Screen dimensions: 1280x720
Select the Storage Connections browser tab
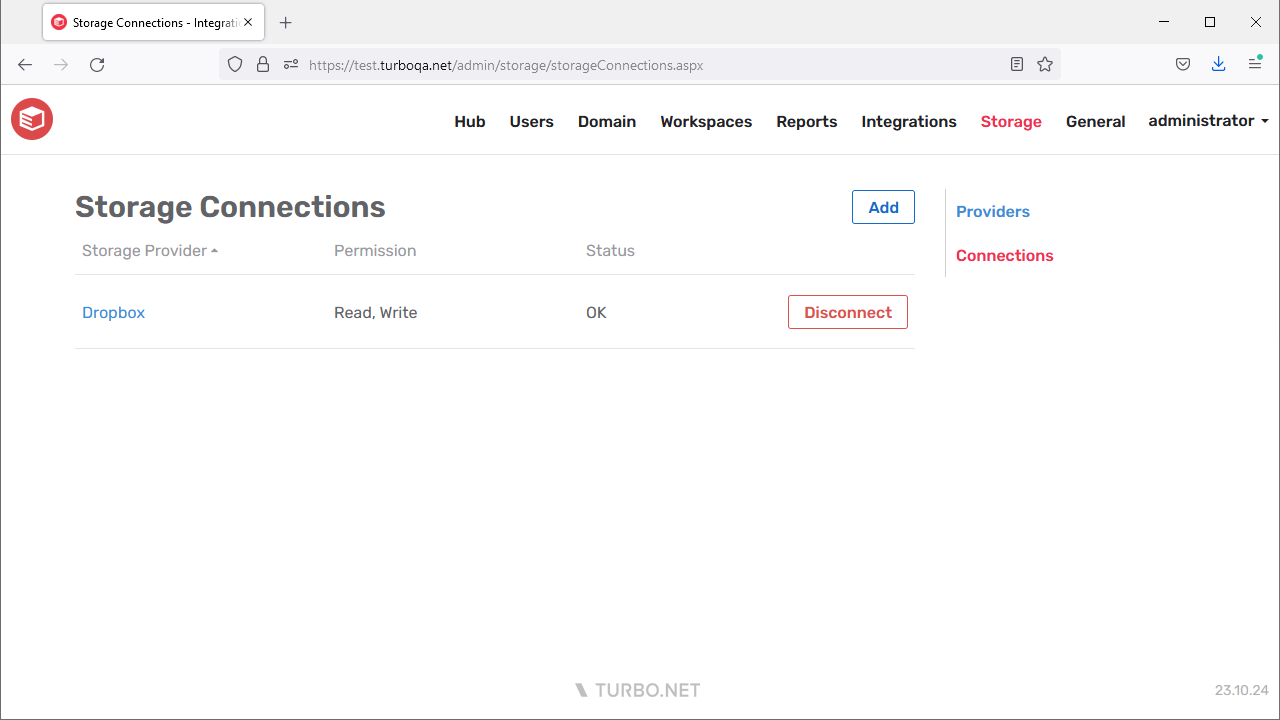153,22
